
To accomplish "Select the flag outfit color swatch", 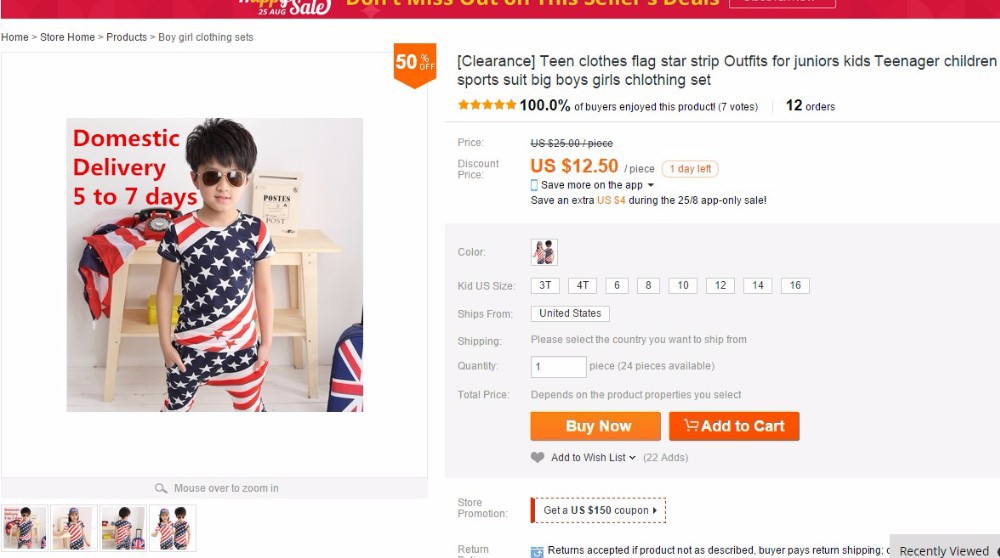I will pos(544,252).
